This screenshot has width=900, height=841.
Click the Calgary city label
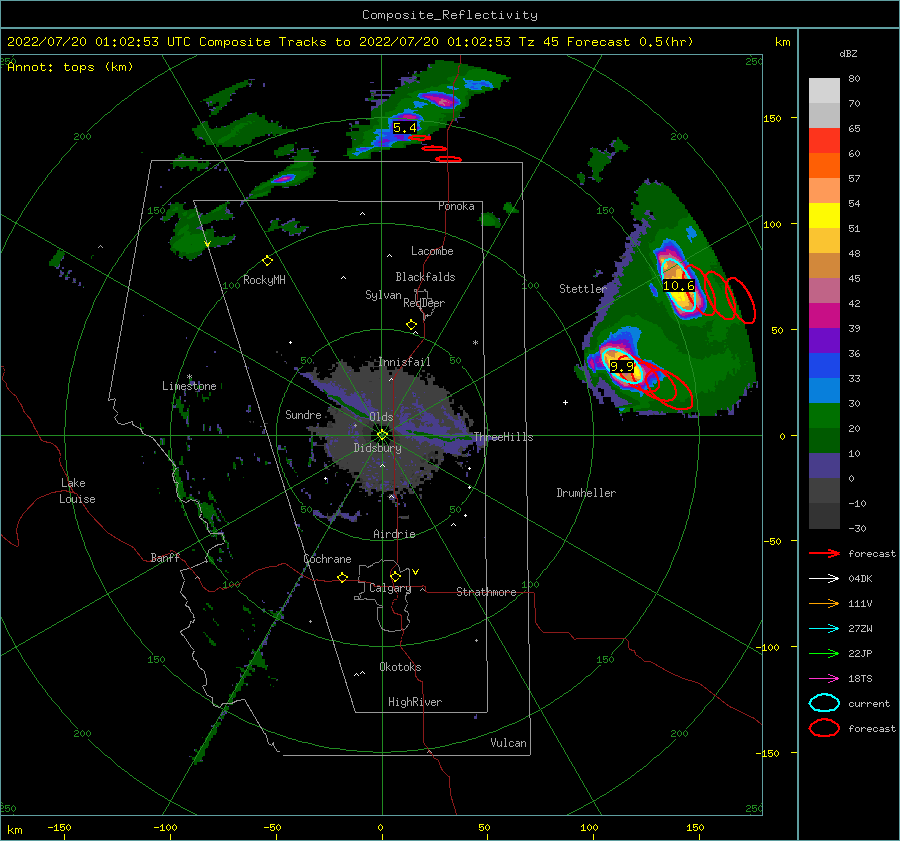390,588
